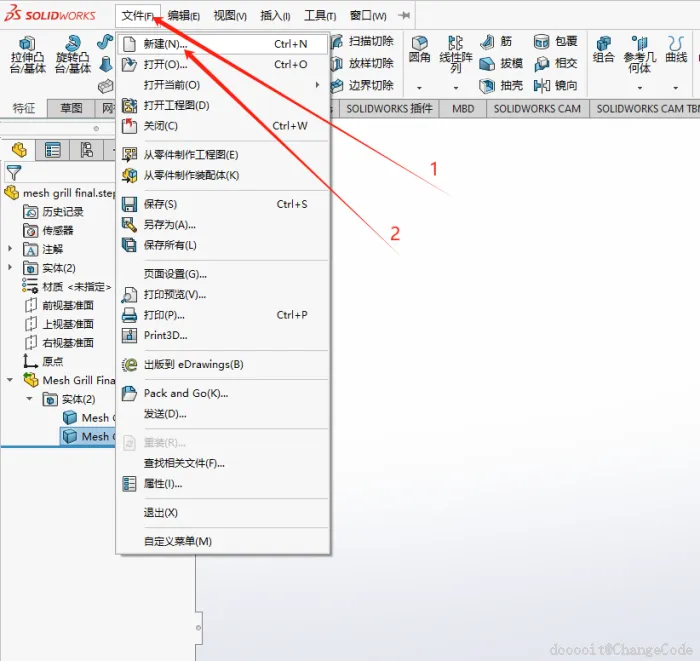Click the 拉伸凸台/基体 extrude boss icon
700x661 pixels.
28,43
